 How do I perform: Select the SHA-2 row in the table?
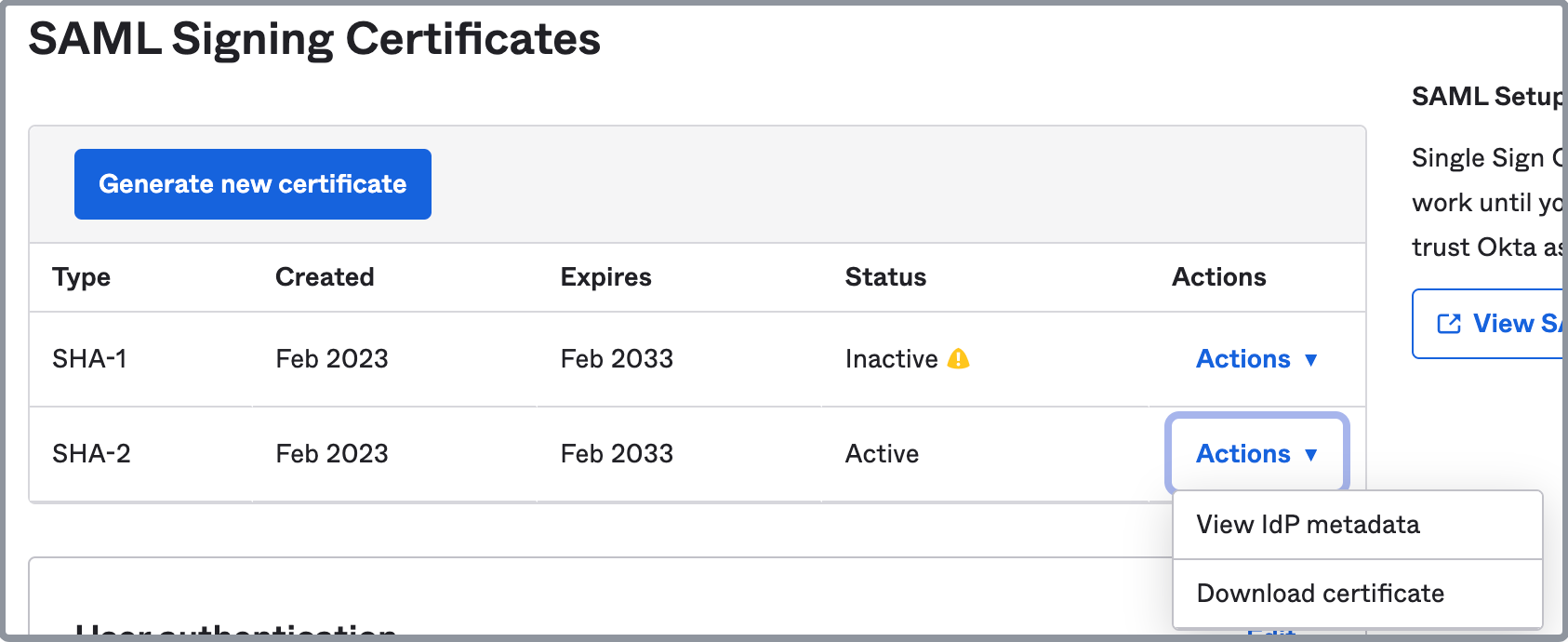pos(465,454)
